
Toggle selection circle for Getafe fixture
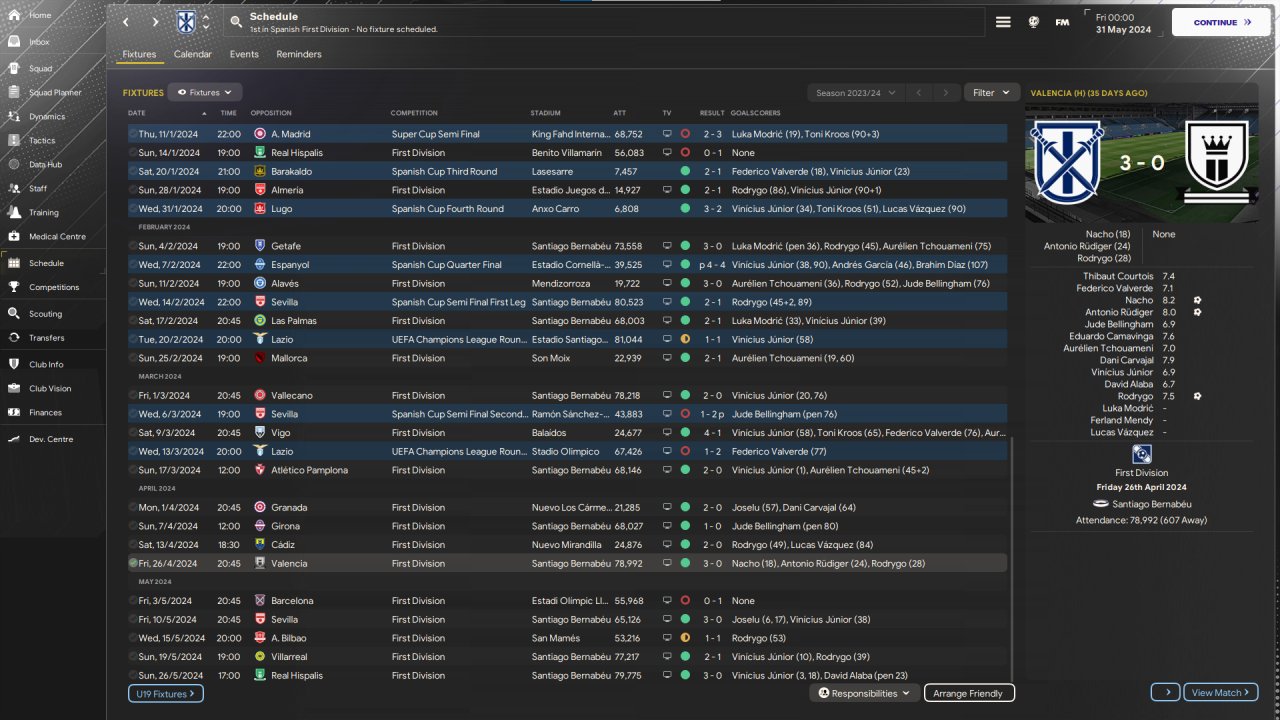133,246
